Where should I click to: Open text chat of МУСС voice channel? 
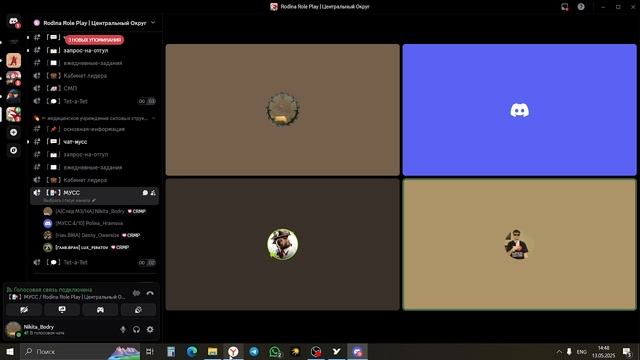pos(145,193)
